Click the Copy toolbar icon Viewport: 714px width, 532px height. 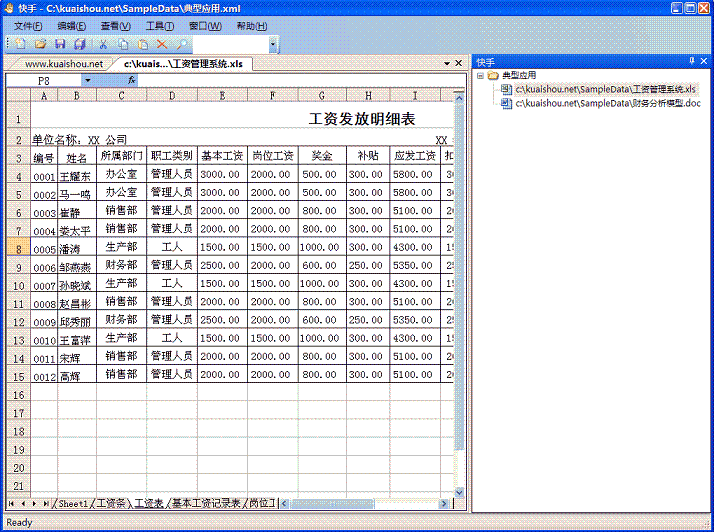point(122,44)
